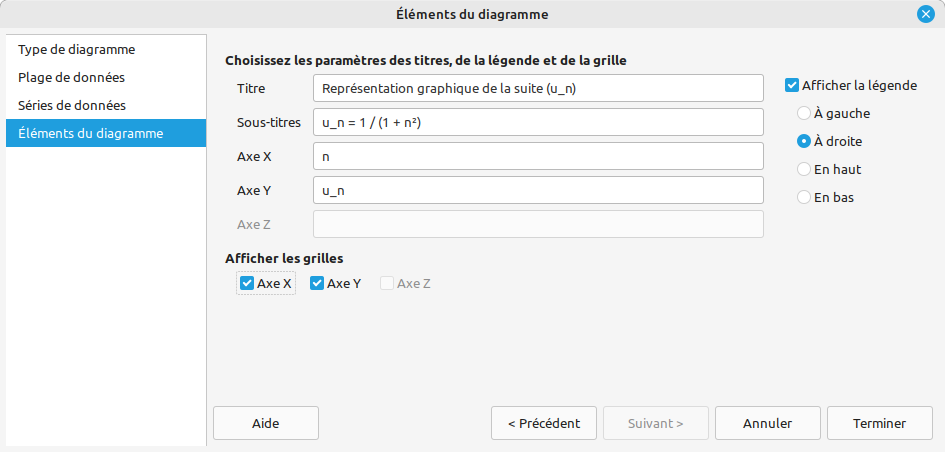Click the Aide button

click(x=265, y=423)
